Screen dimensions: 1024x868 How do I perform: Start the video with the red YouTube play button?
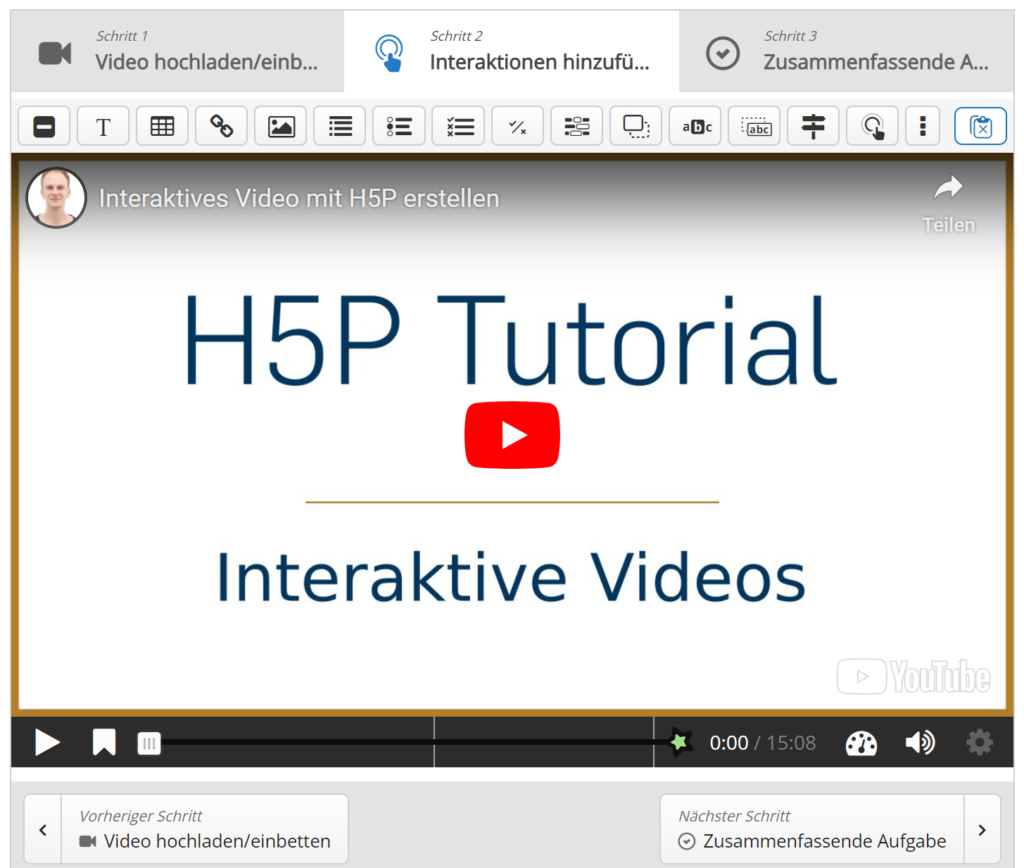(x=512, y=435)
